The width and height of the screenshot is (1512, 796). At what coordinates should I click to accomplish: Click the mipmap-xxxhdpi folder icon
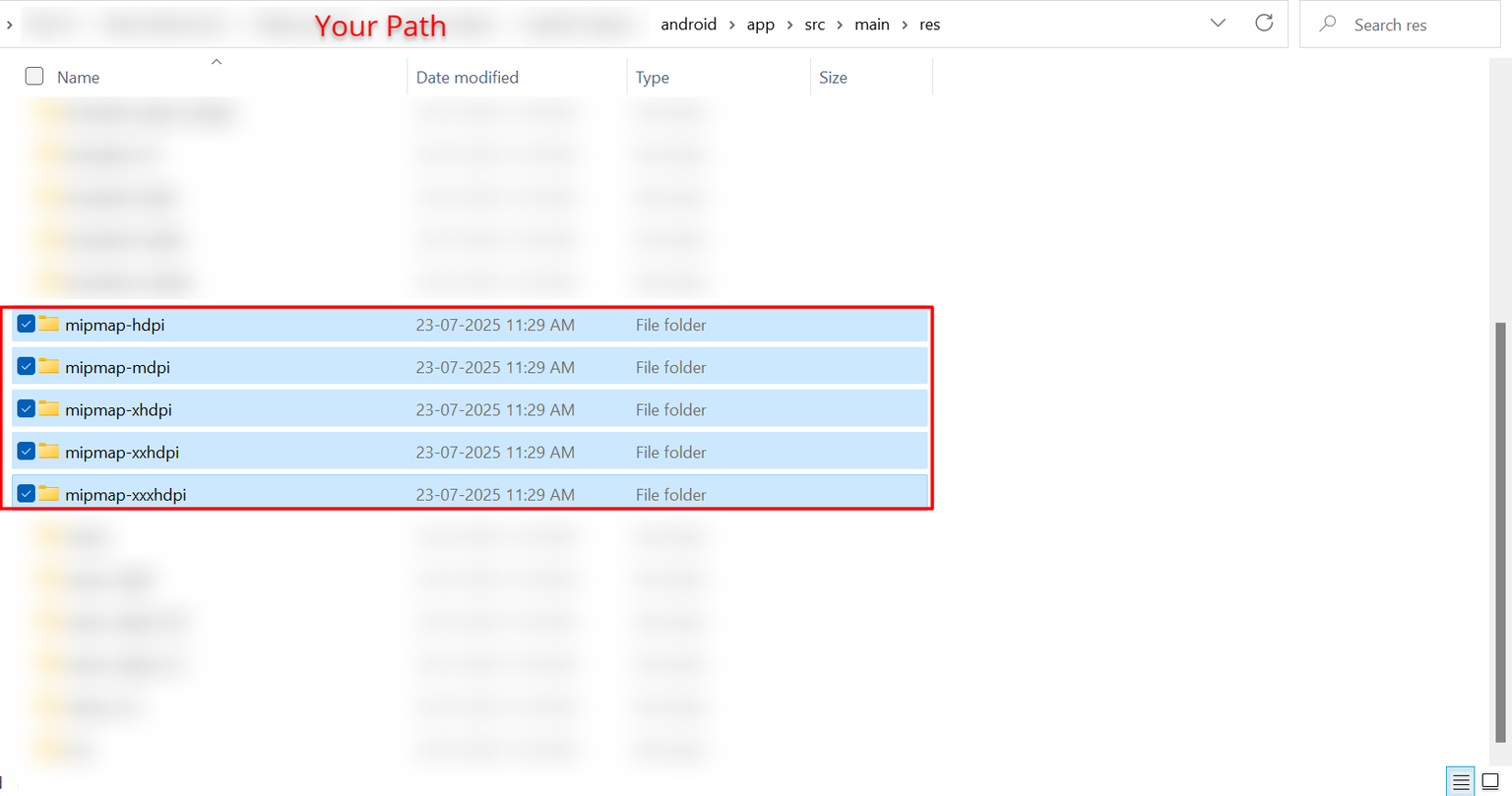tap(49, 493)
